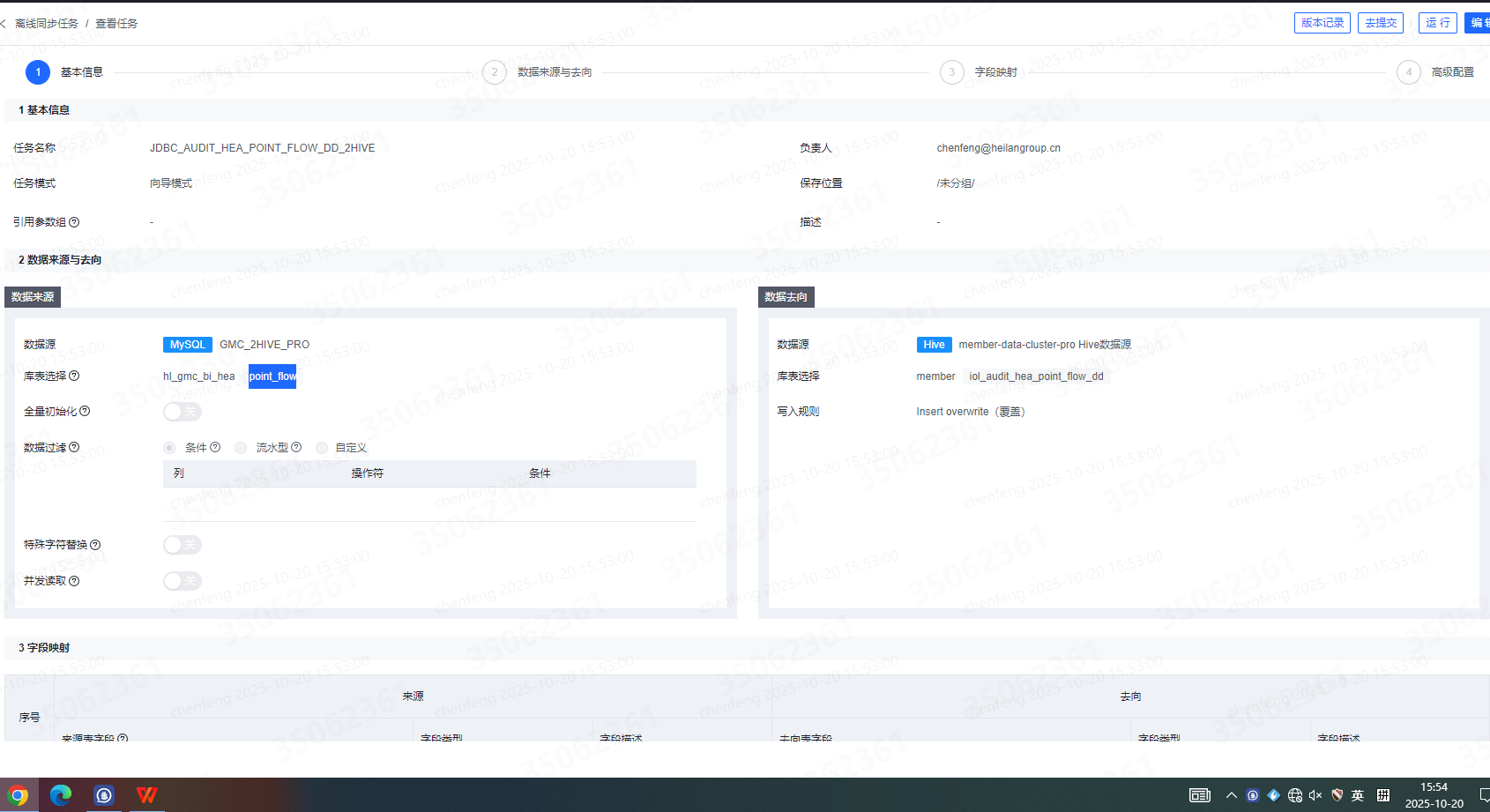
Task: Open step 4 高级配置
Action: [x=1409, y=72]
